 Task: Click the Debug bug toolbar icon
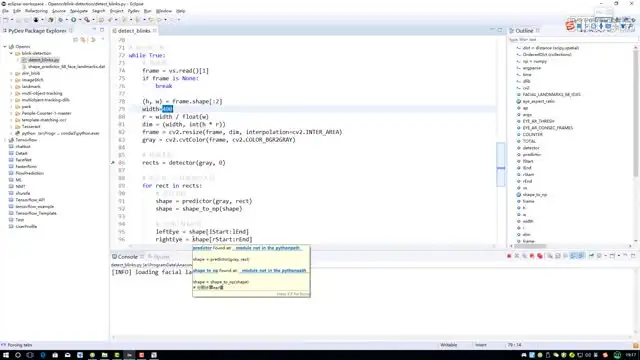61,20
